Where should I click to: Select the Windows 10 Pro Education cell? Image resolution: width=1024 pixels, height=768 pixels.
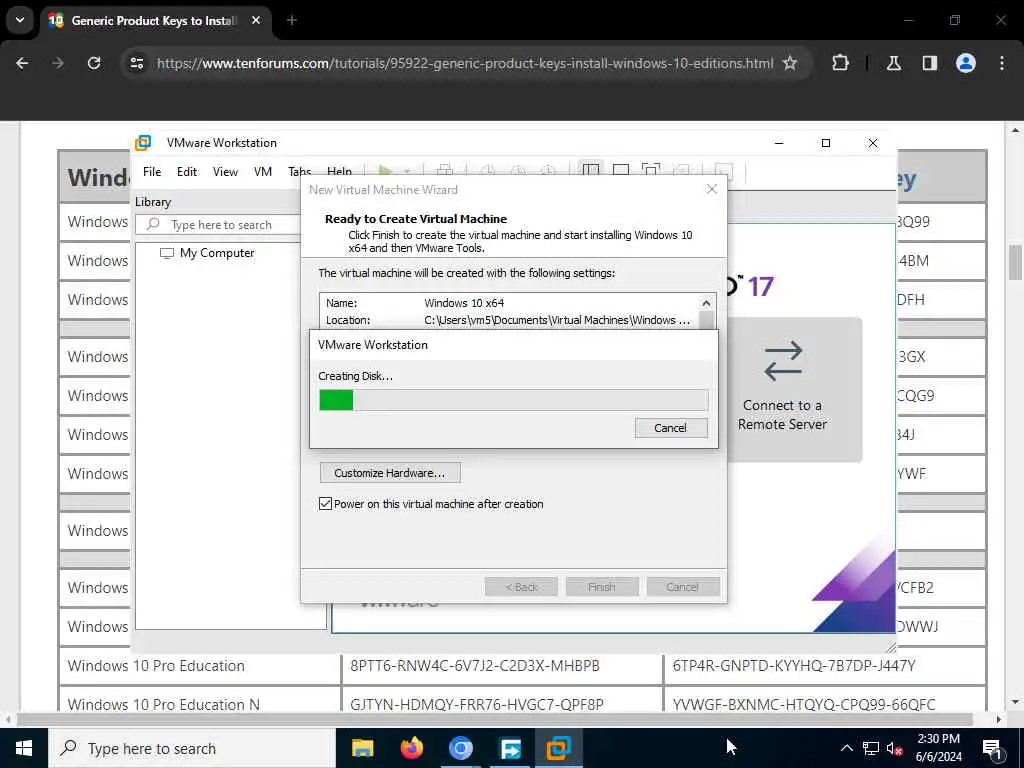coord(200,665)
